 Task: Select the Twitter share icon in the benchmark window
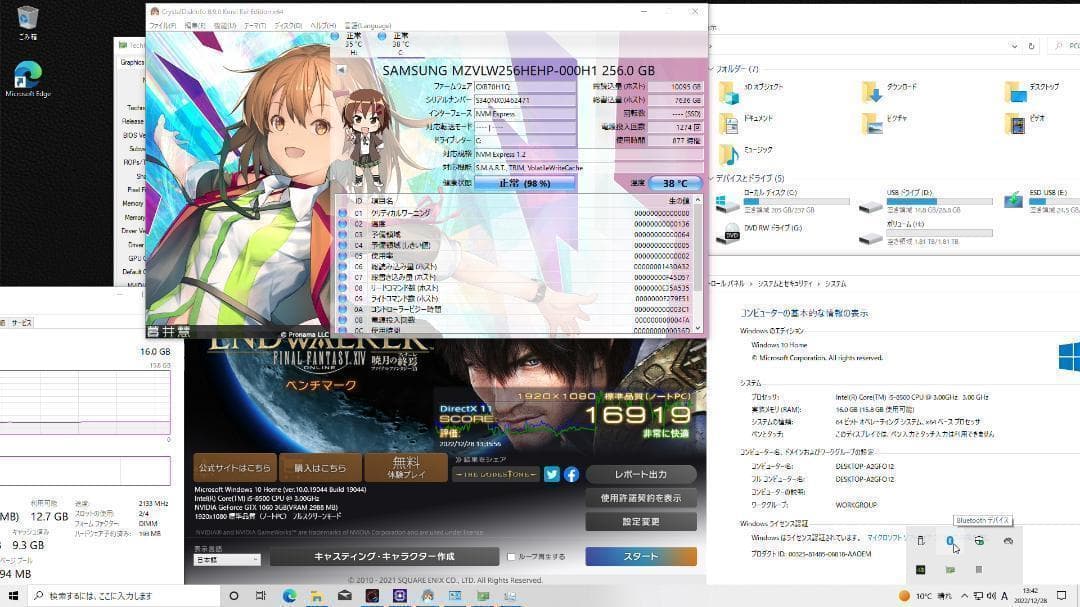[x=551, y=474]
